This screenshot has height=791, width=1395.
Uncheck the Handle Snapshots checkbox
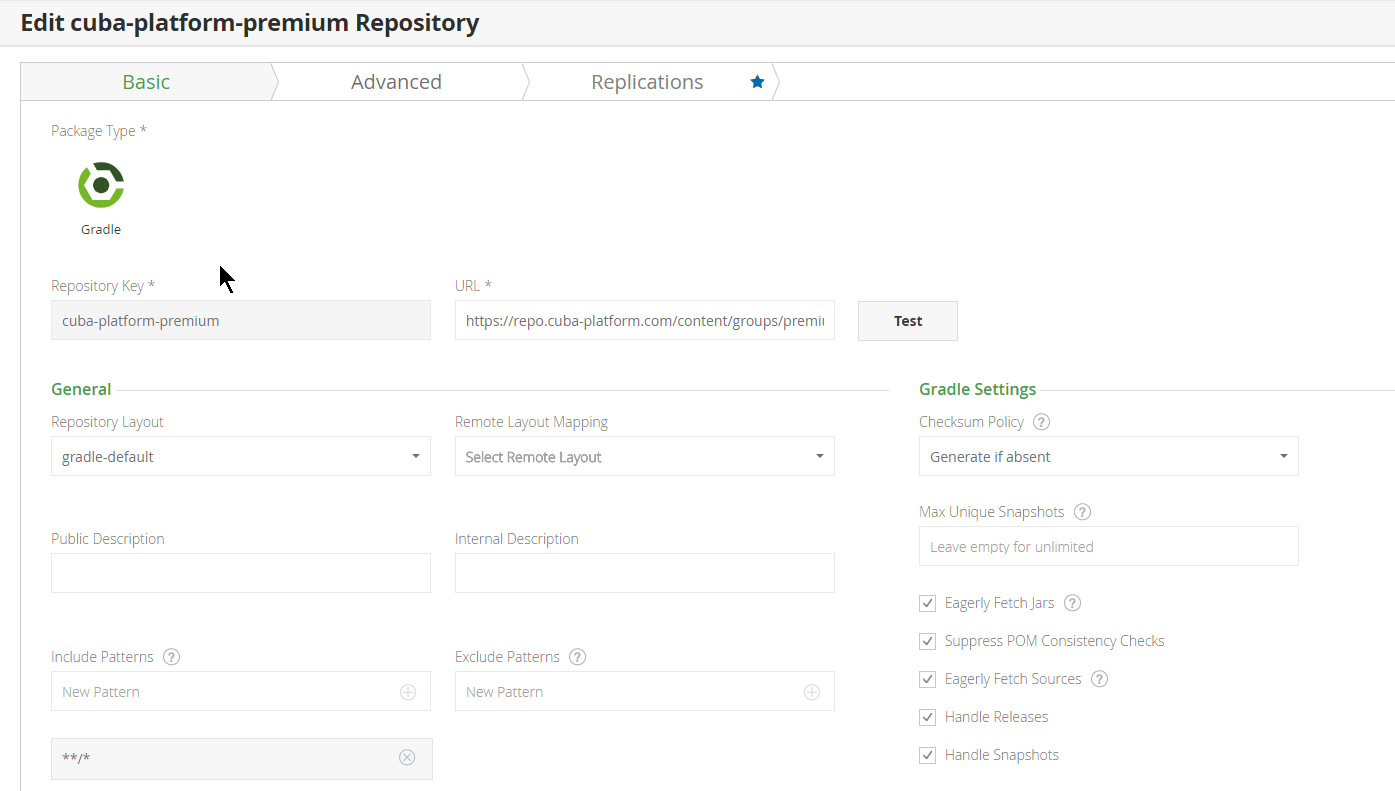click(927, 755)
